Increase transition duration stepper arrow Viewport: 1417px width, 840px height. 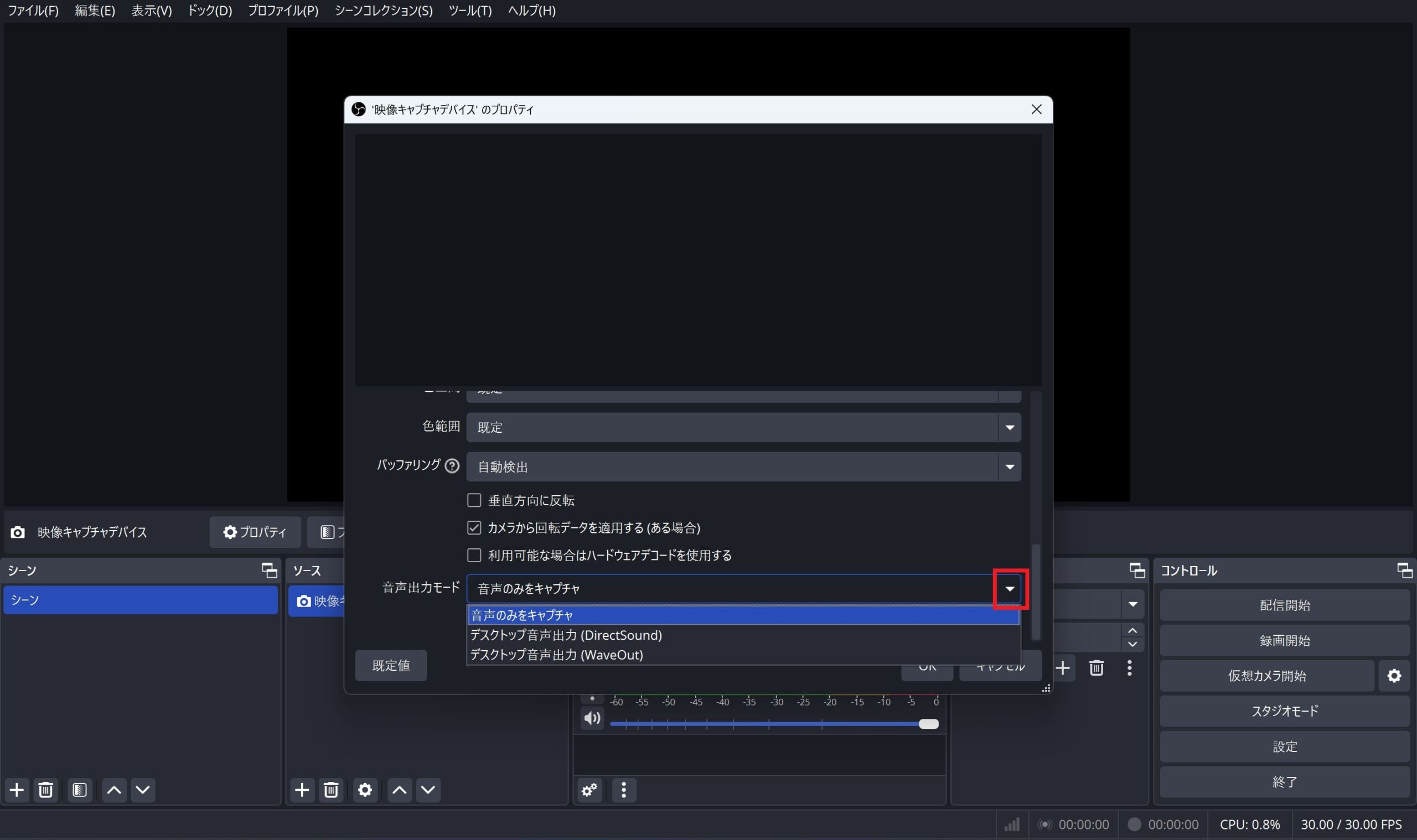(1132, 631)
